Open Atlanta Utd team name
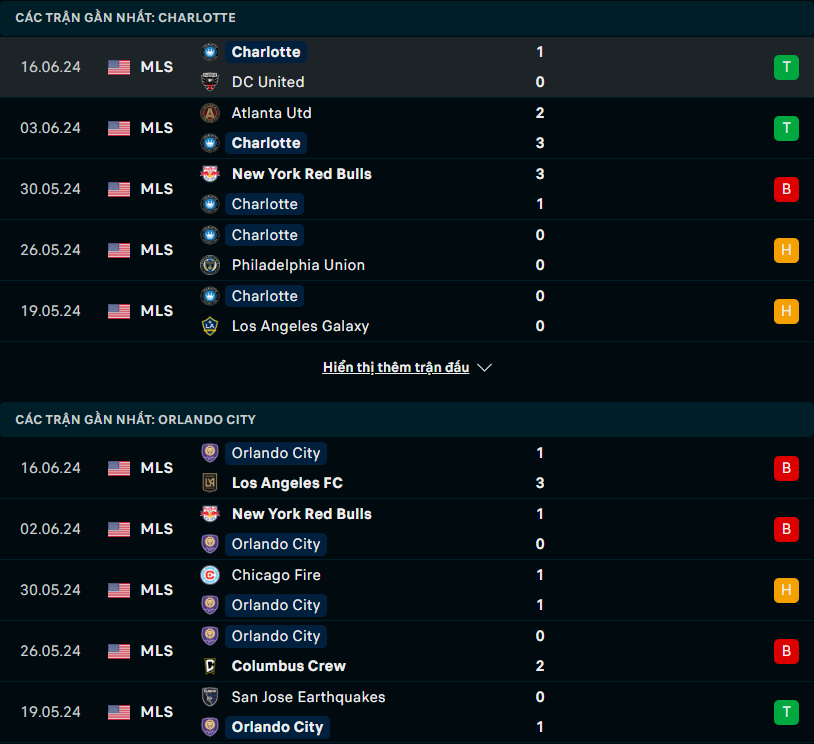This screenshot has height=744, width=814. click(272, 113)
